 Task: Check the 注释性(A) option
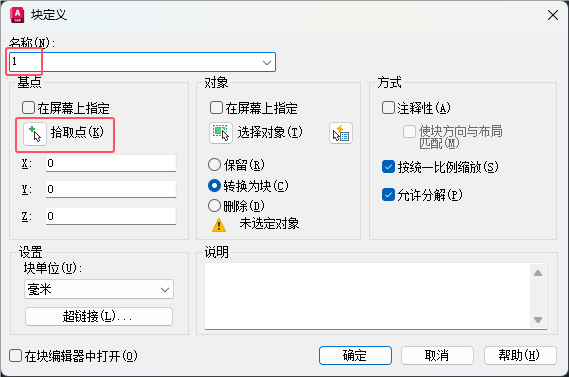point(388,108)
